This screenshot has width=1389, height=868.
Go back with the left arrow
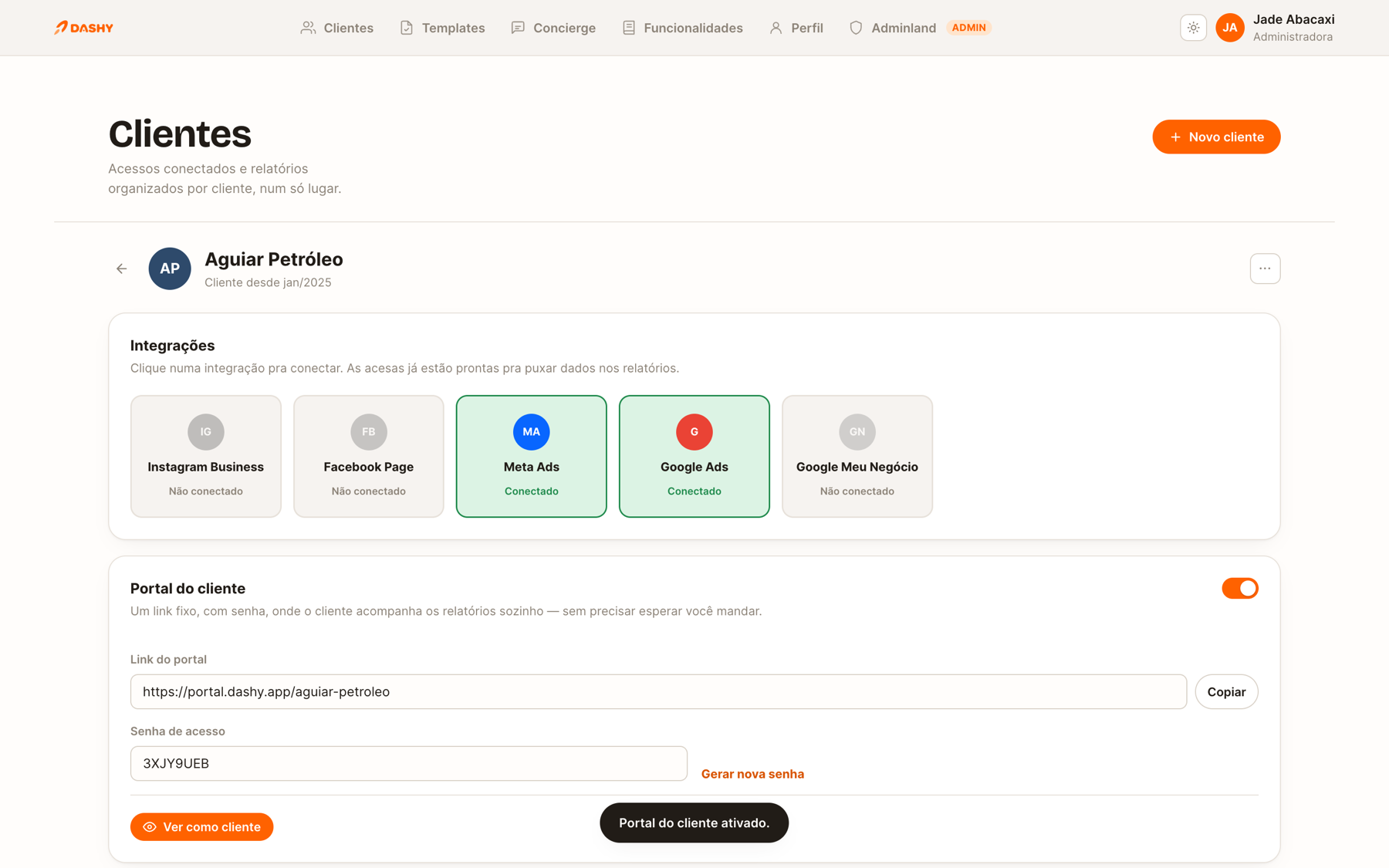click(122, 269)
